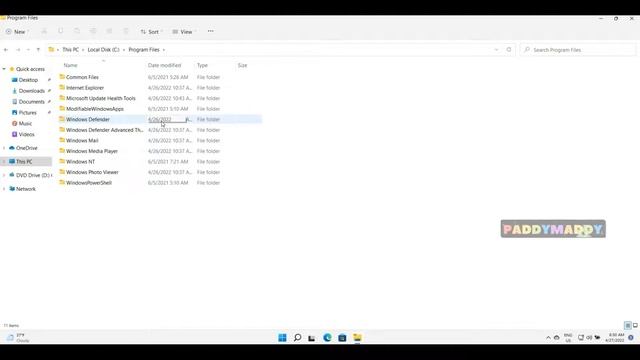Select Microsoft Update Health Tools folder
This screenshot has width=640, height=360.
pyautogui.click(x=101, y=98)
